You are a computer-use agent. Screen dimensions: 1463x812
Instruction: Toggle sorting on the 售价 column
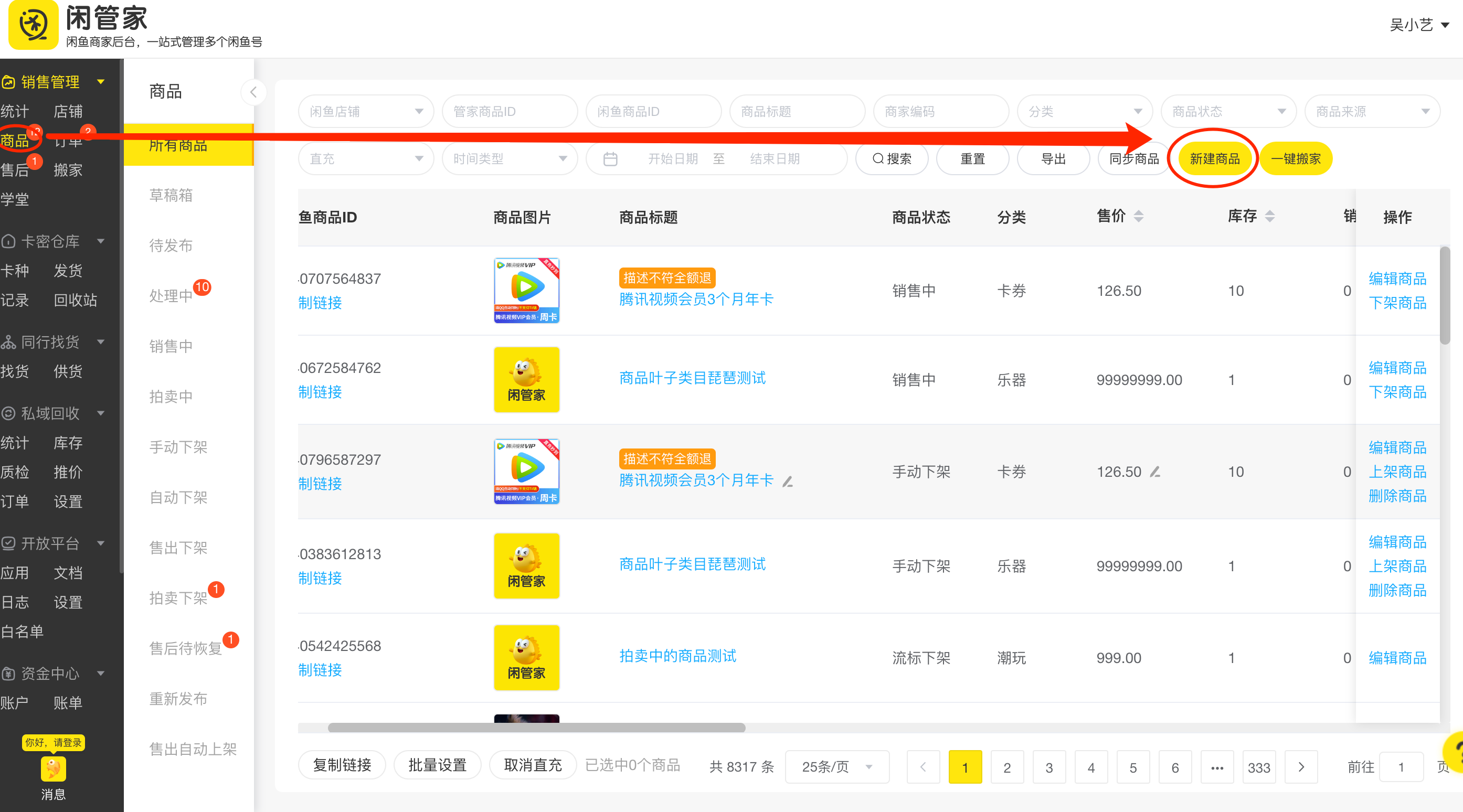coord(1139,216)
